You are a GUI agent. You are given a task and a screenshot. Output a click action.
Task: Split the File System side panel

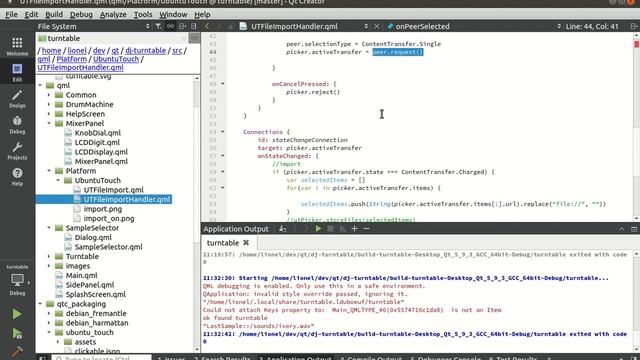click(x=182, y=26)
